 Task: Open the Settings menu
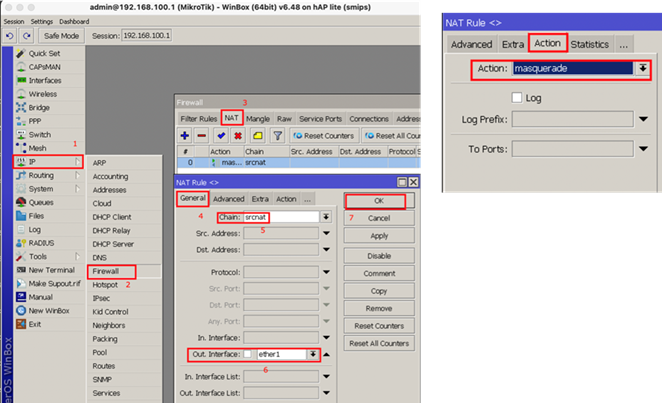pyautogui.click(x=42, y=22)
